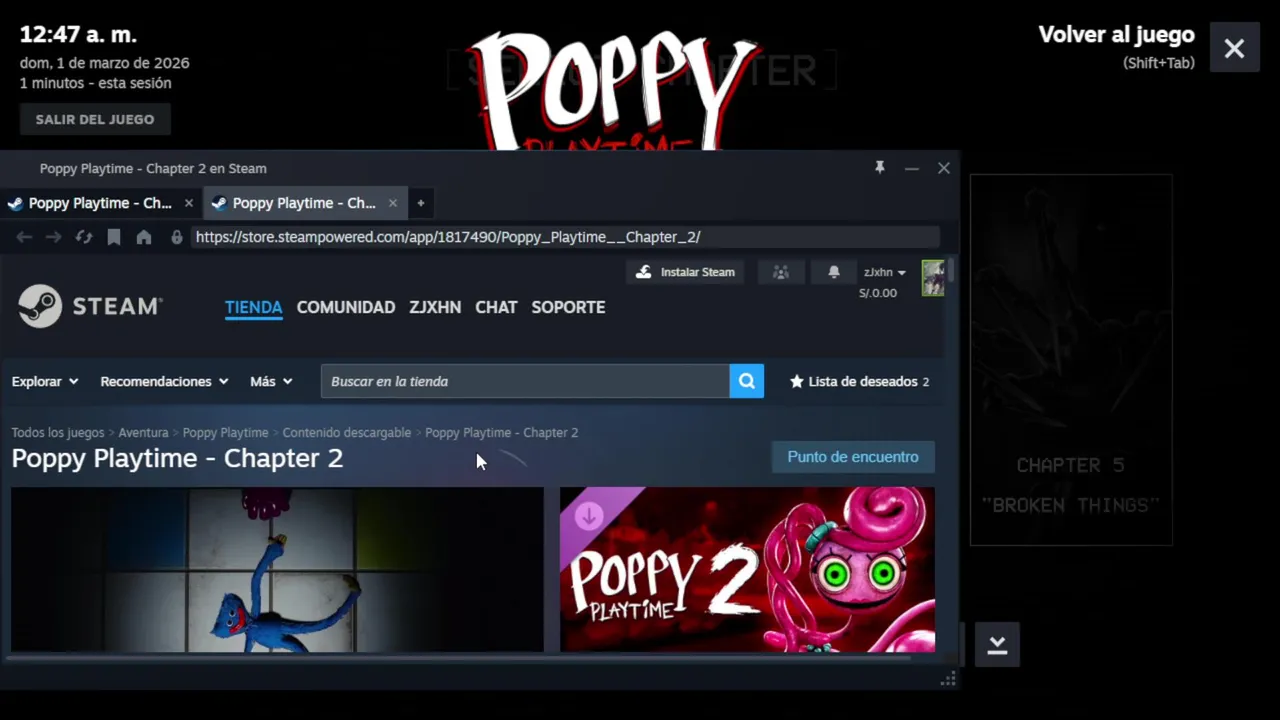Open the ZJXHN profile menu
Viewport: 1280px width, 720px height.
point(435,307)
